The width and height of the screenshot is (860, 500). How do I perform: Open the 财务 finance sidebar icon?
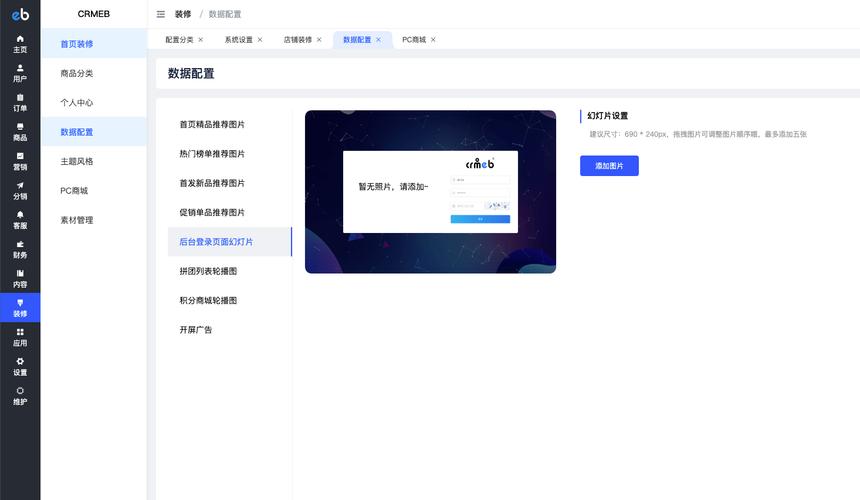pos(20,249)
